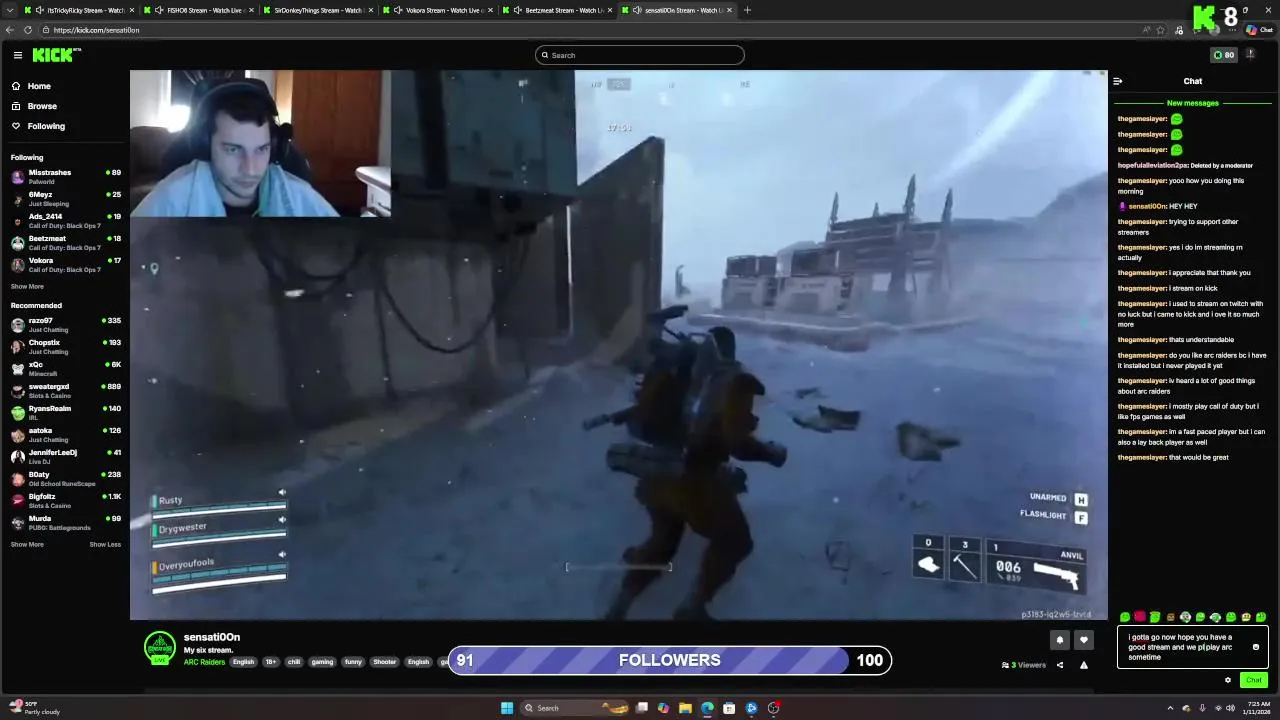1280x720 pixels.
Task: Open the ARC Raiders category link
Action: pos(204,662)
